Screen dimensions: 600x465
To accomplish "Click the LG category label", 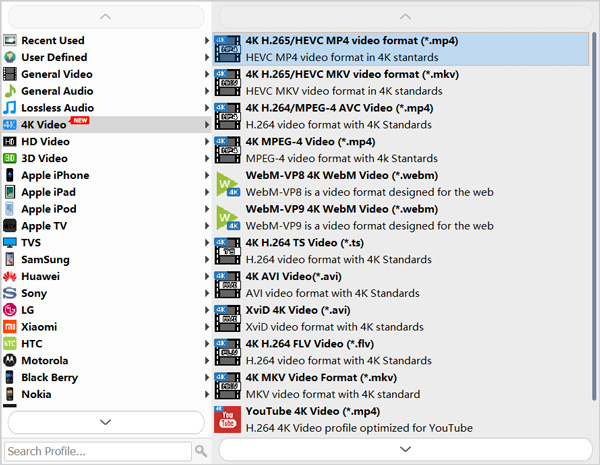I will click(28, 310).
